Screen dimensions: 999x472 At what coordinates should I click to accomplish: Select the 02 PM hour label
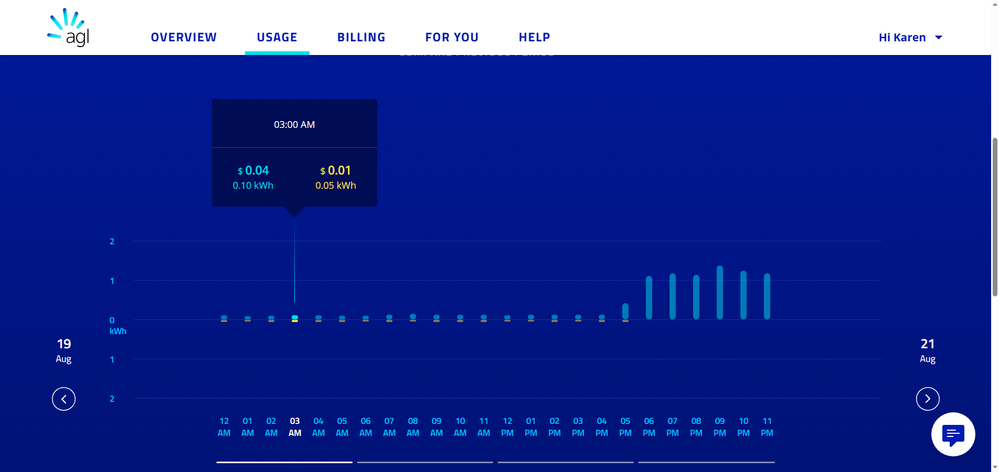[554, 427]
